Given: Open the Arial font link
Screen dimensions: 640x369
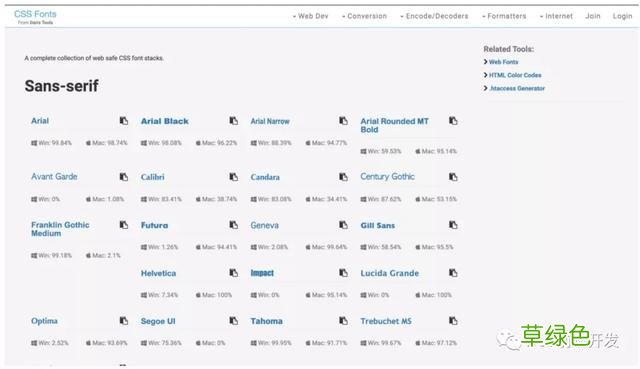Looking at the screenshot, I should point(40,121).
